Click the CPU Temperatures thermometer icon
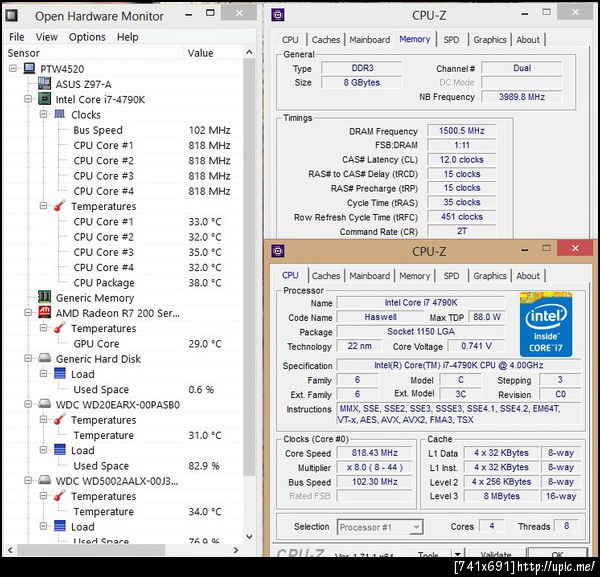The height and width of the screenshot is (577, 600). coord(60,206)
